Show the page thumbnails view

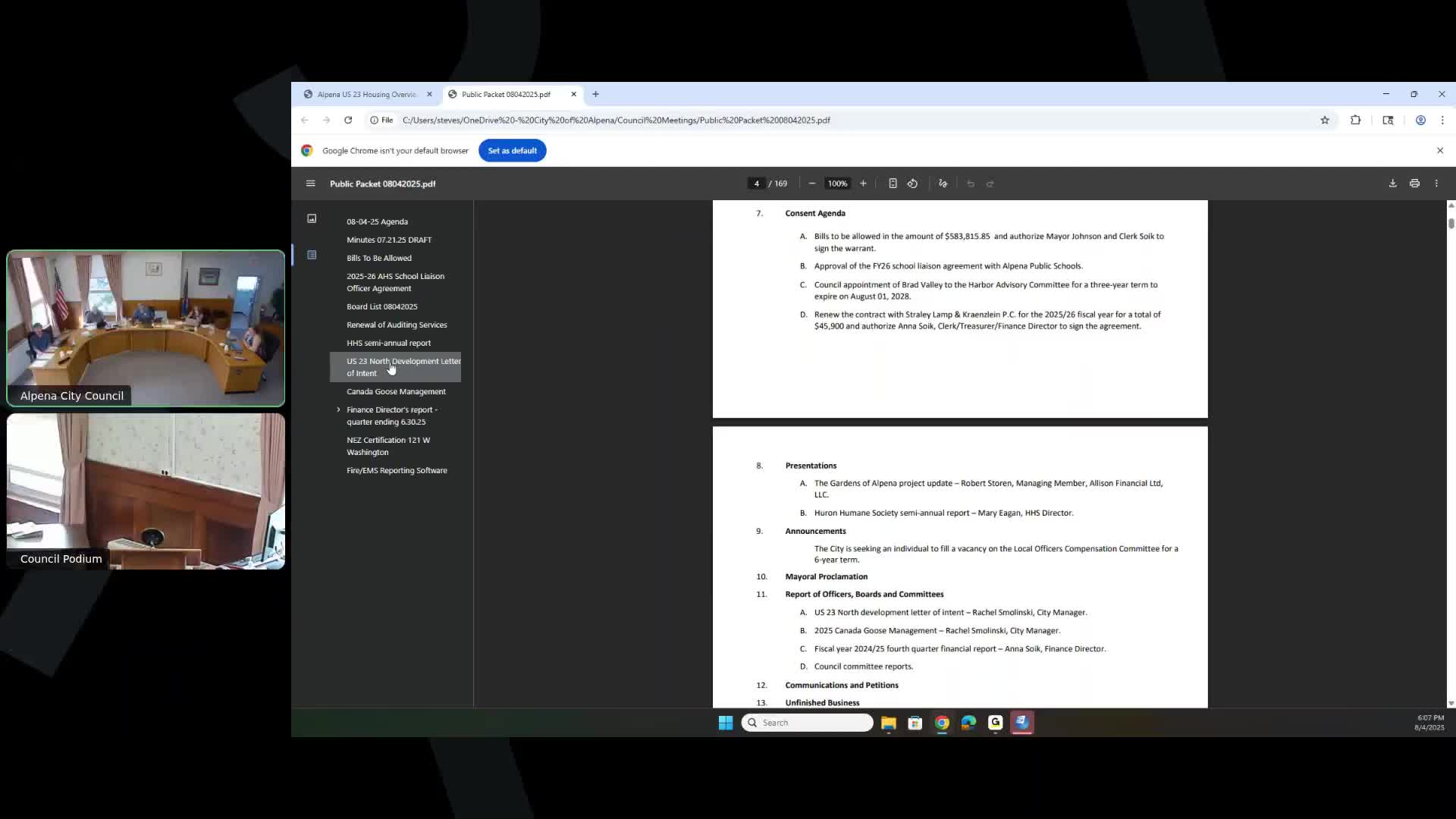pos(312,218)
